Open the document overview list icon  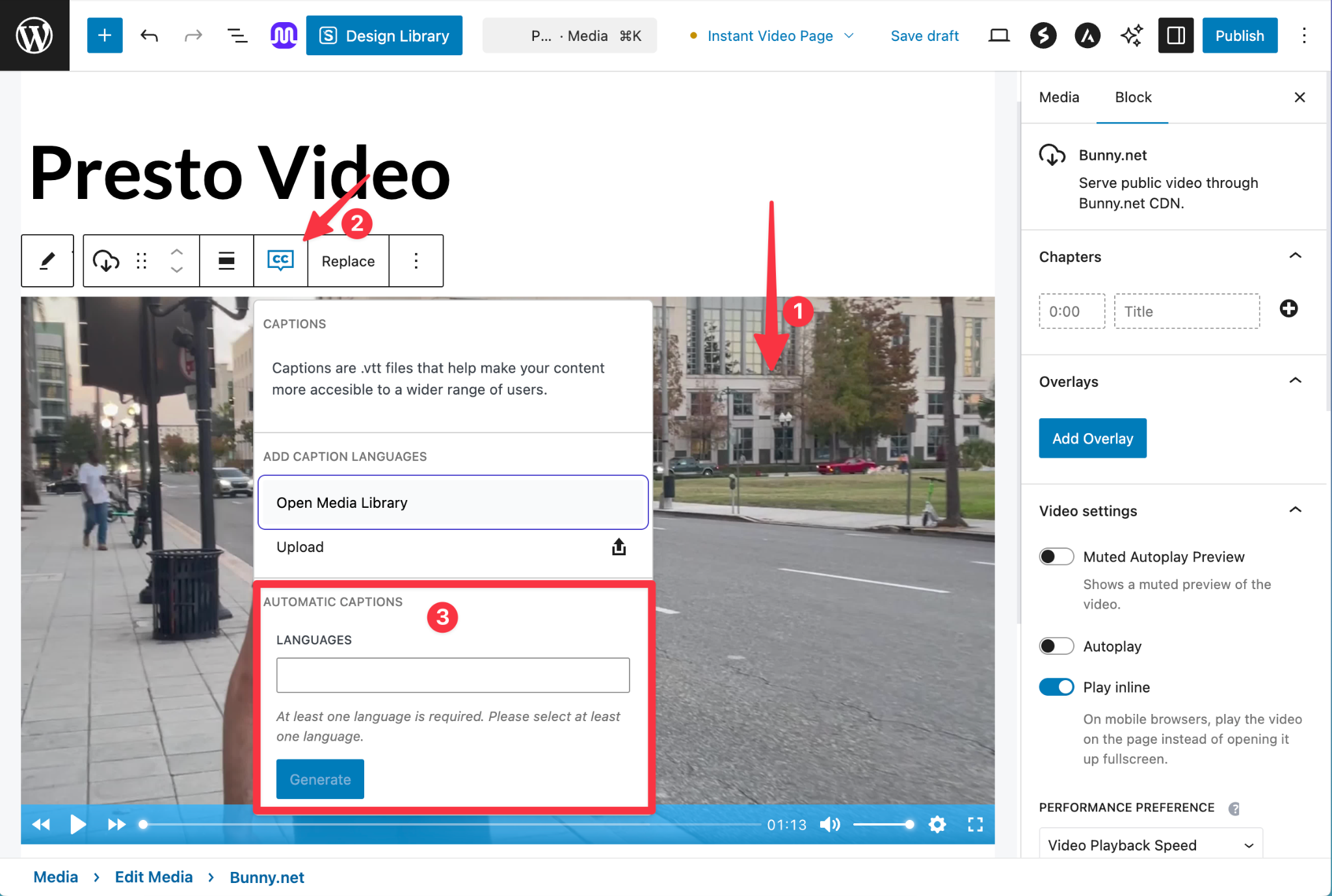pos(237,36)
